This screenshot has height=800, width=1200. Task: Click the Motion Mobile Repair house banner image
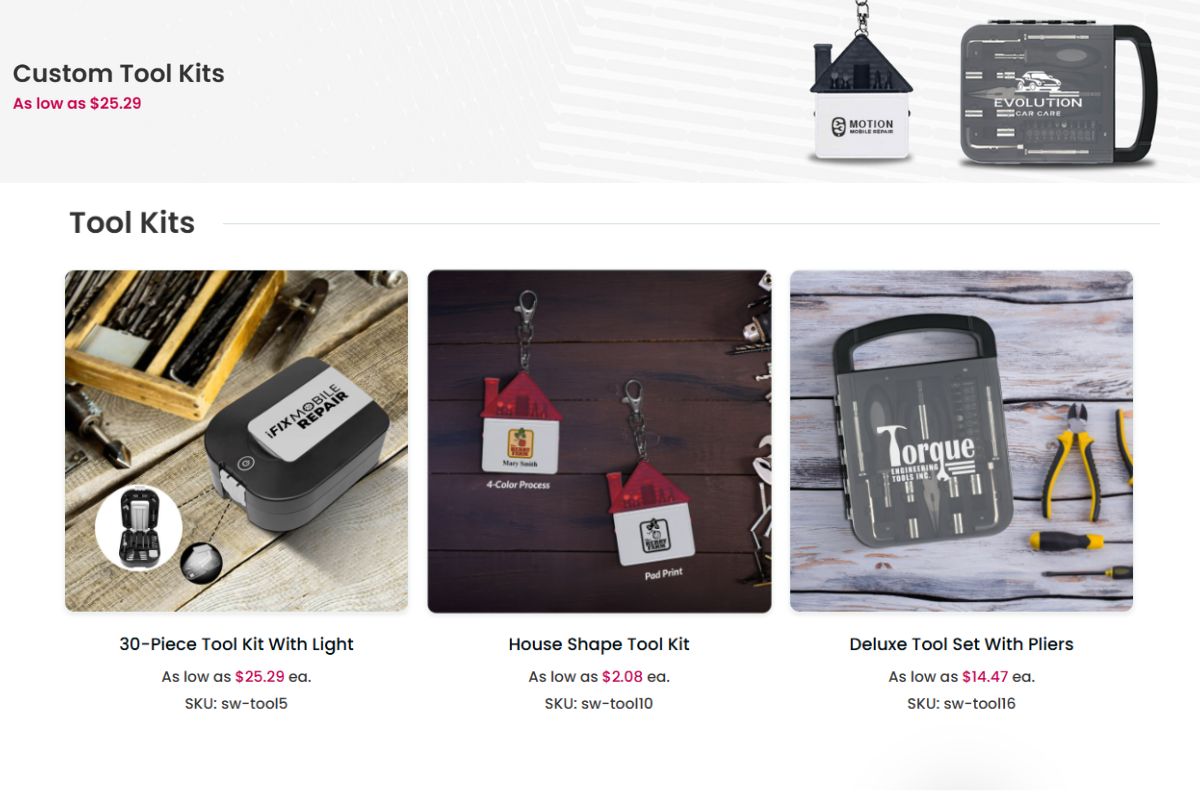(861, 92)
